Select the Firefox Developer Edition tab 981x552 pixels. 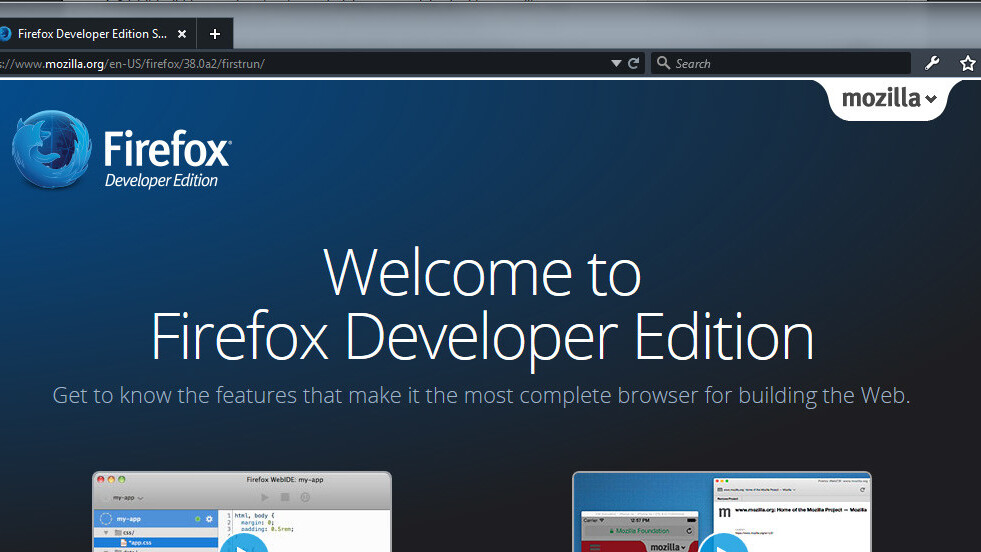click(x=92, y=33)
